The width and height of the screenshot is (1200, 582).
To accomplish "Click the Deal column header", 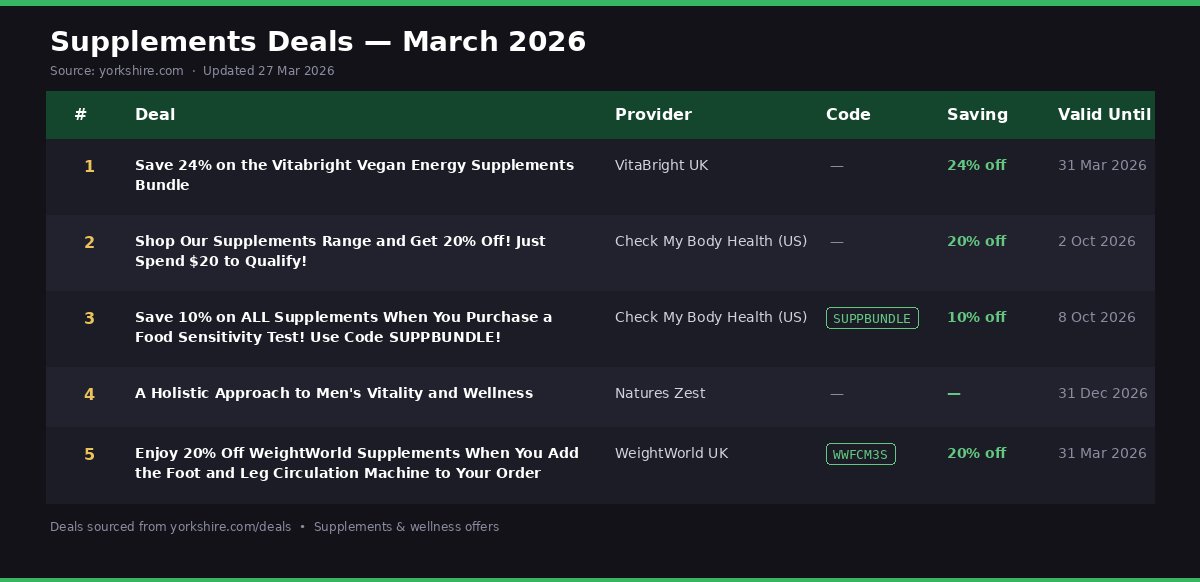I will click(155, 114).
